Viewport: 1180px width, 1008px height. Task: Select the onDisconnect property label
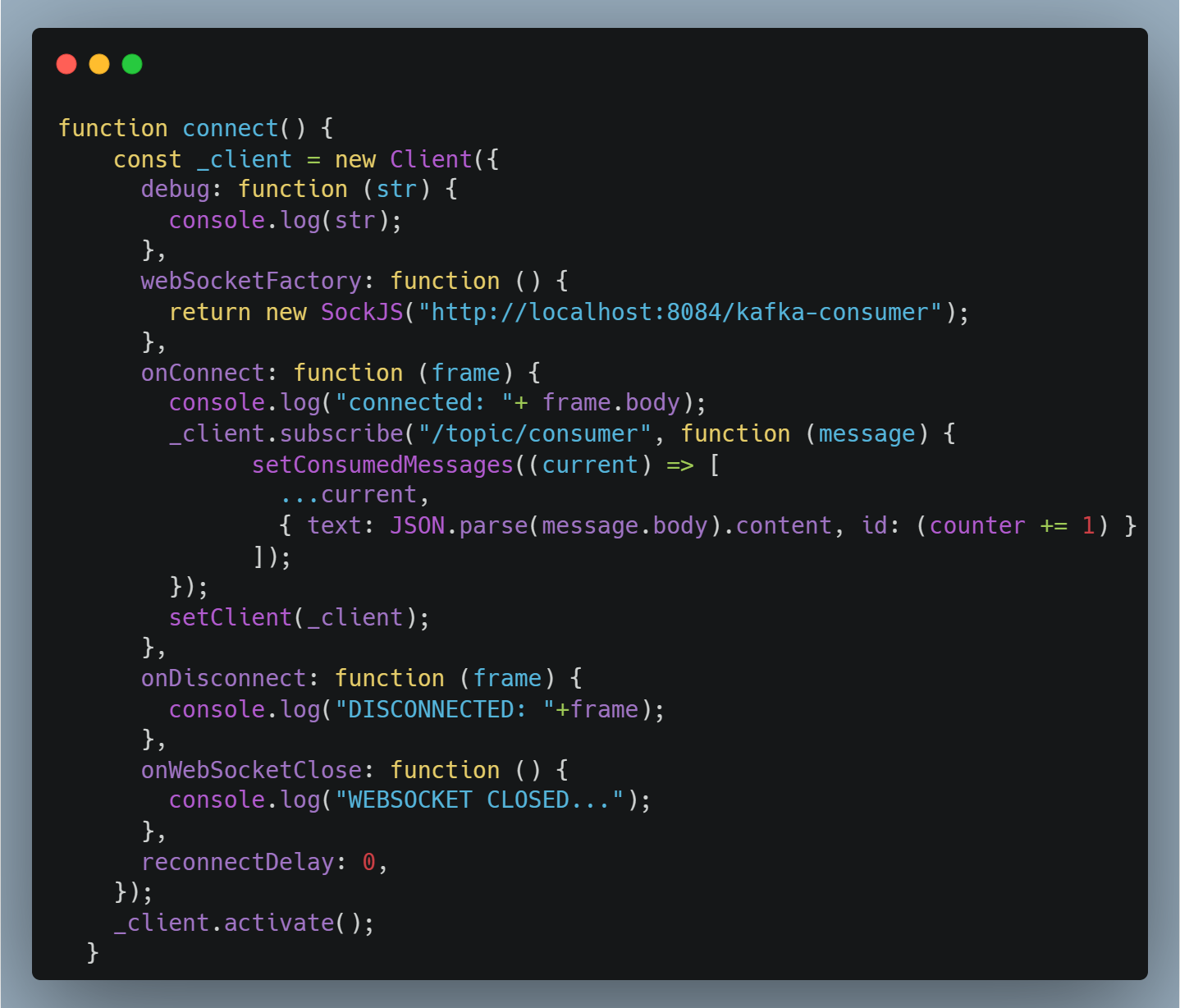pos(223,678)
